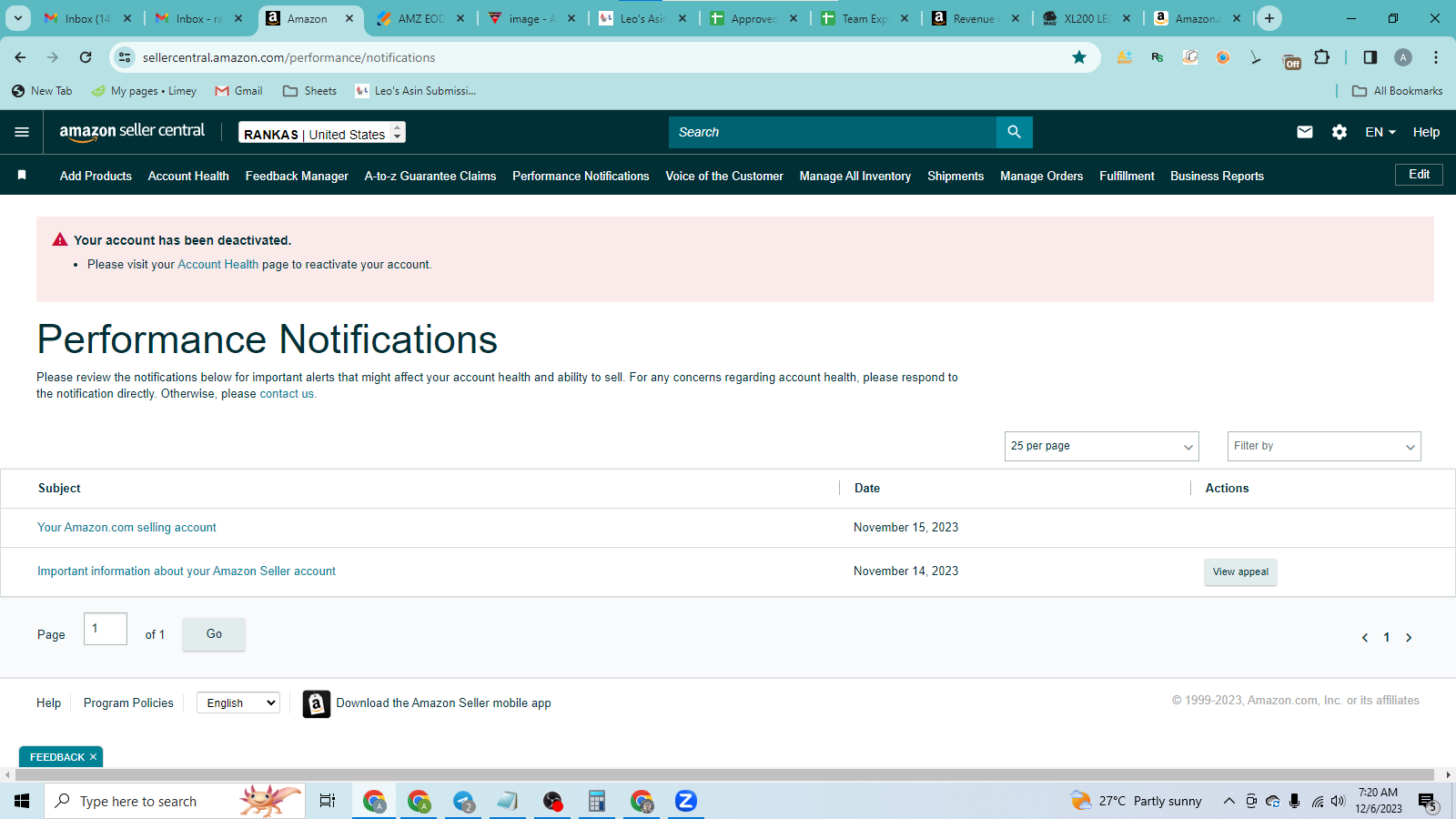Click the search magnifier button
This screenshot has height=819, width=1456.
[x=1014, y=132]
